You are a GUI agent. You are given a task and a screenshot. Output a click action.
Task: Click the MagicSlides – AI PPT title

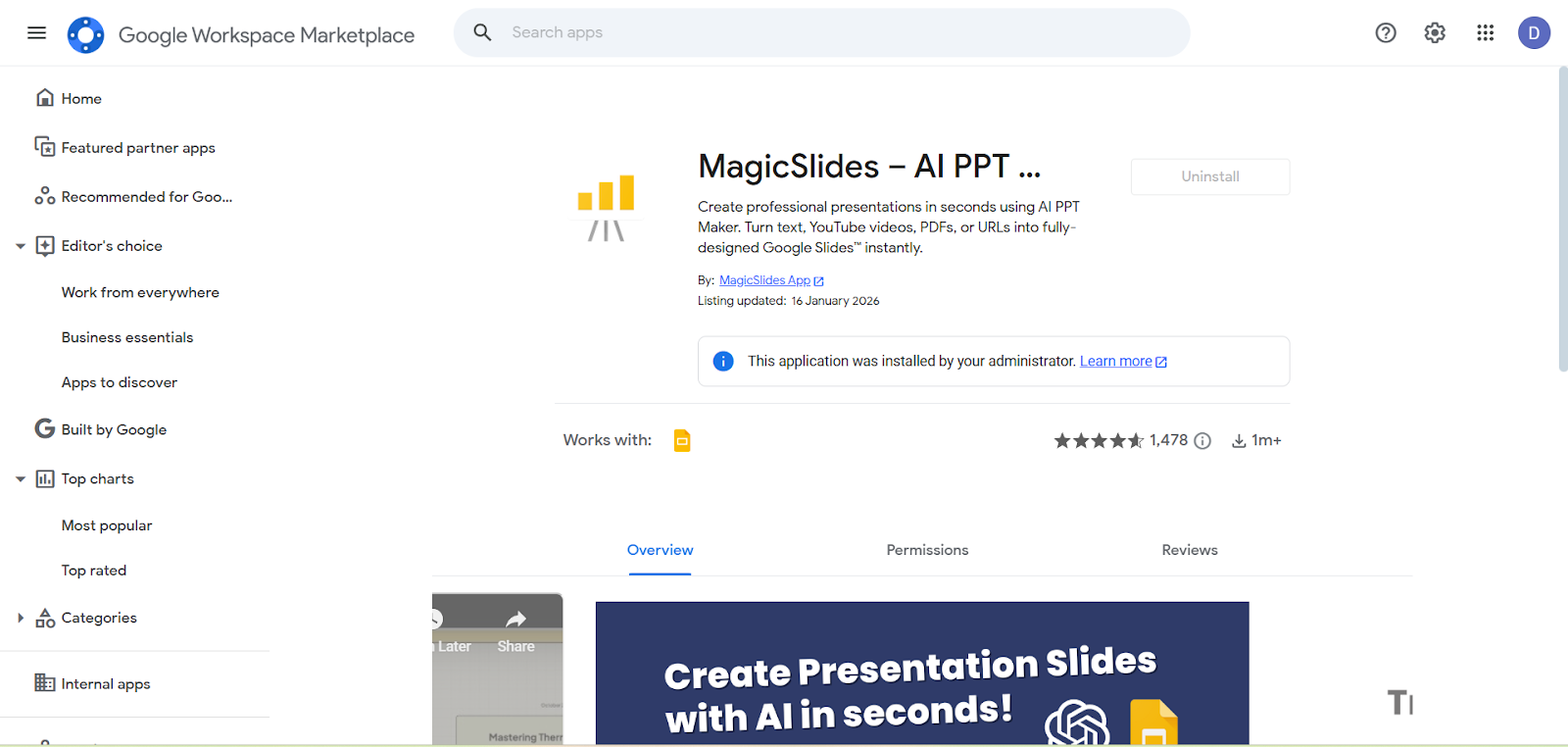pyautogui.click(x=869, y=167)
